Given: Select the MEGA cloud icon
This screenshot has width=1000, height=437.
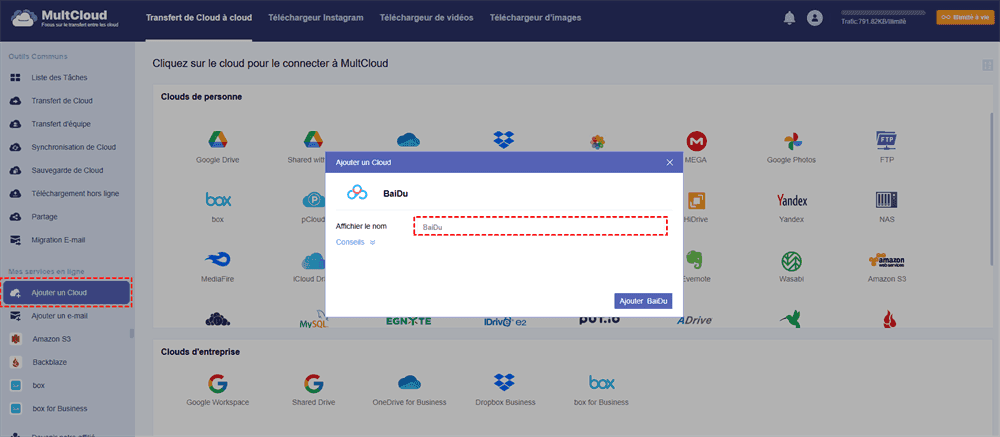Looking at the screenshot, I should point(697,140).
